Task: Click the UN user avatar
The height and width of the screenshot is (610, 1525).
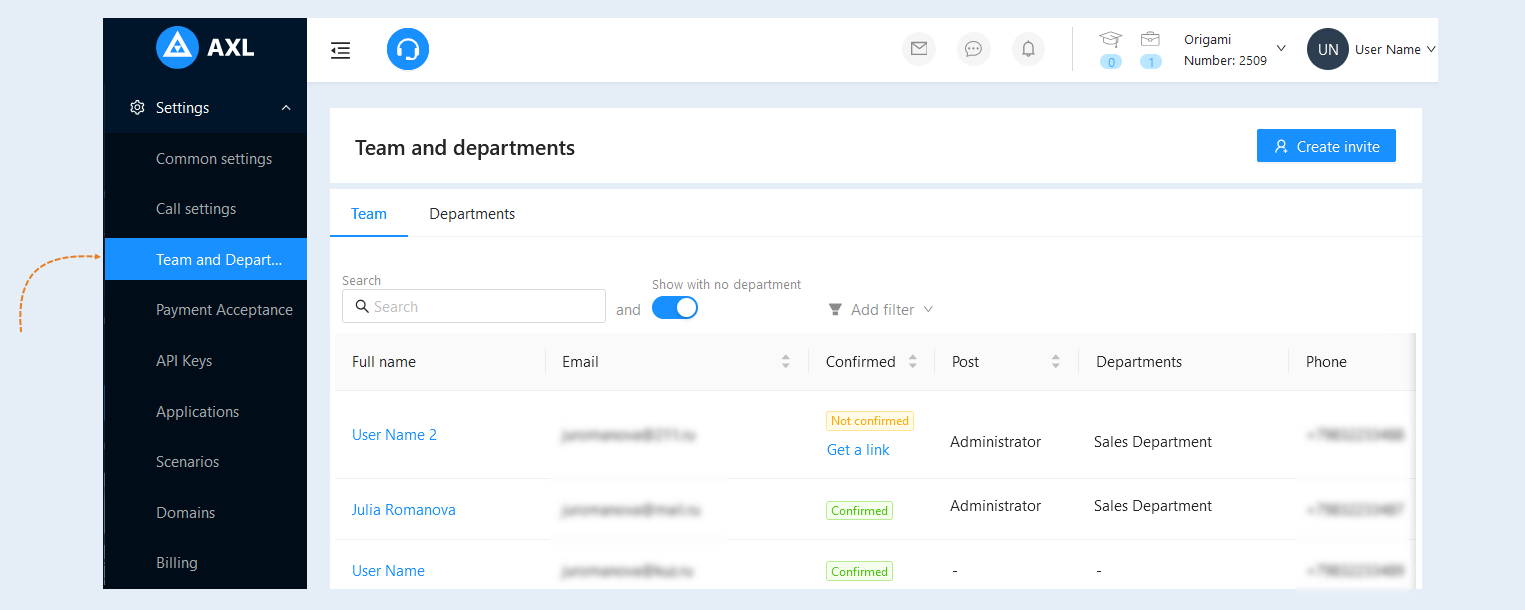Action: (x=1328, y=49)
